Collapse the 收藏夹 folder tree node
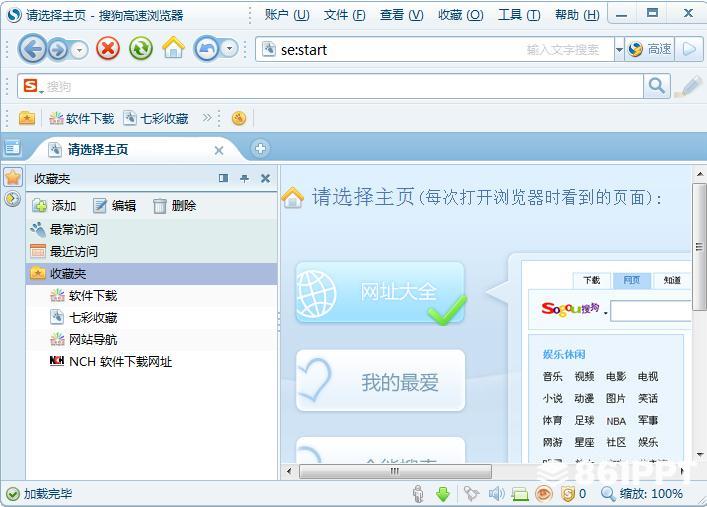Viewport: 707px width, 507px height. [x=152, y=273]
